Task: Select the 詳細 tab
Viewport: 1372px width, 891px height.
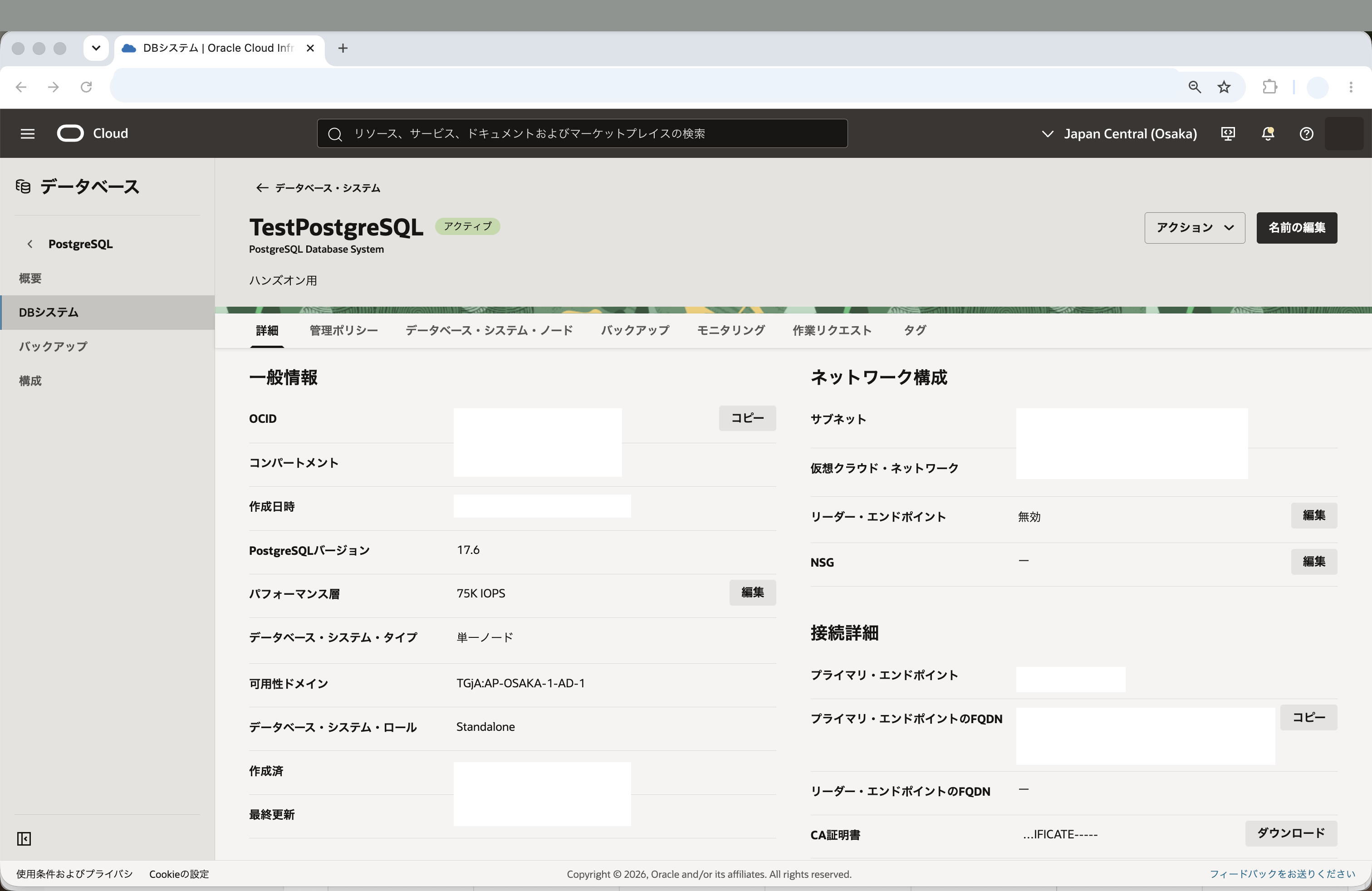Action: [x=267, y=330]
